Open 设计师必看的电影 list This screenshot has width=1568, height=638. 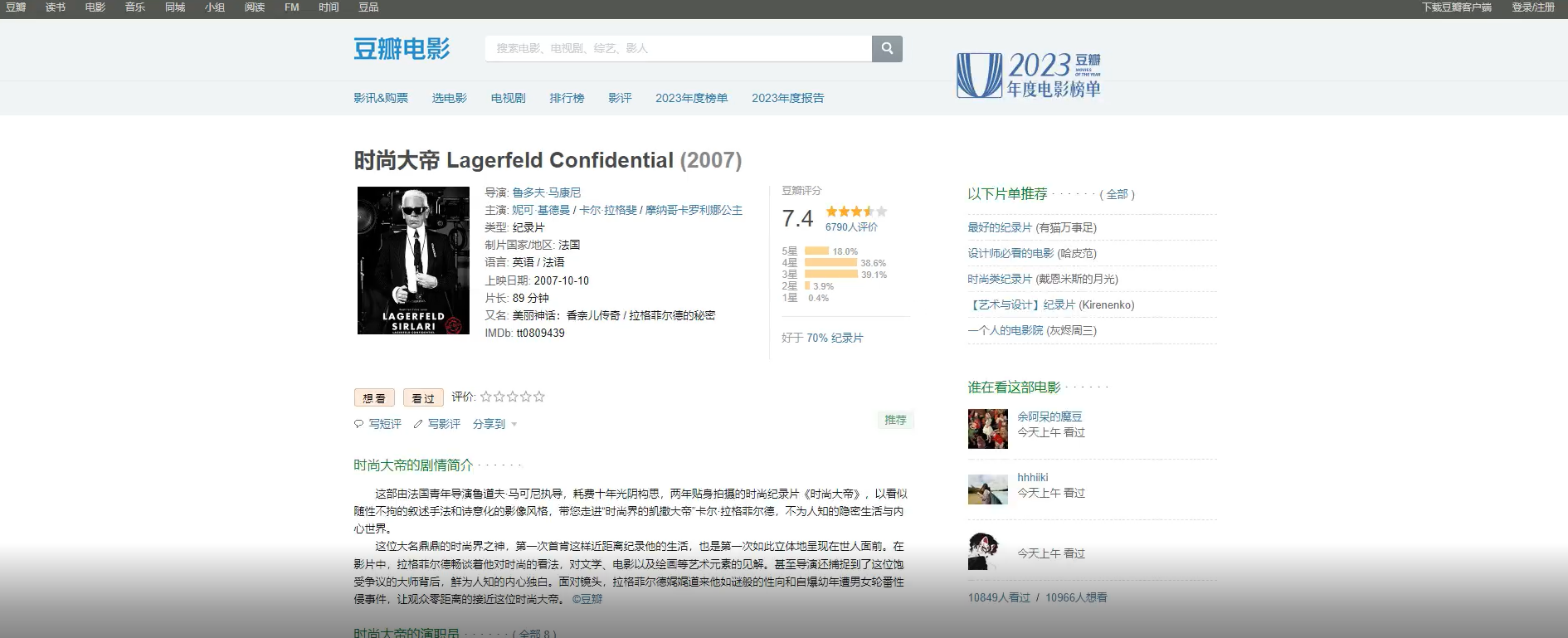(x=1010, y=253)
